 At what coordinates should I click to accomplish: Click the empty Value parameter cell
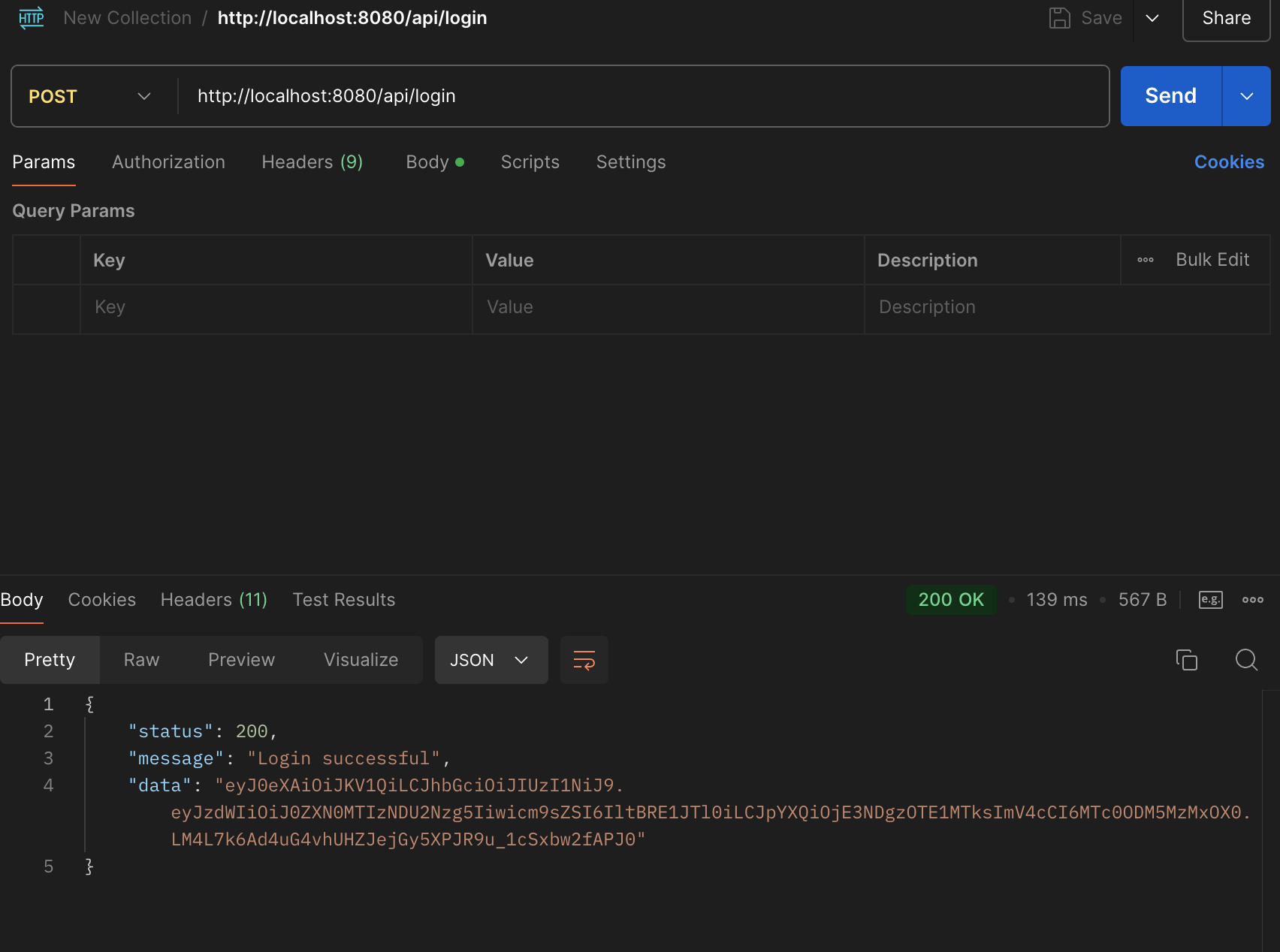[668, 308]
